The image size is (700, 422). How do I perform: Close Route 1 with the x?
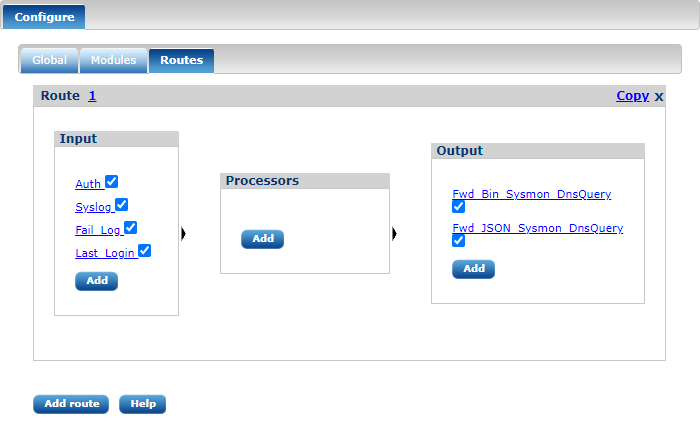click(x=659, y=96)
